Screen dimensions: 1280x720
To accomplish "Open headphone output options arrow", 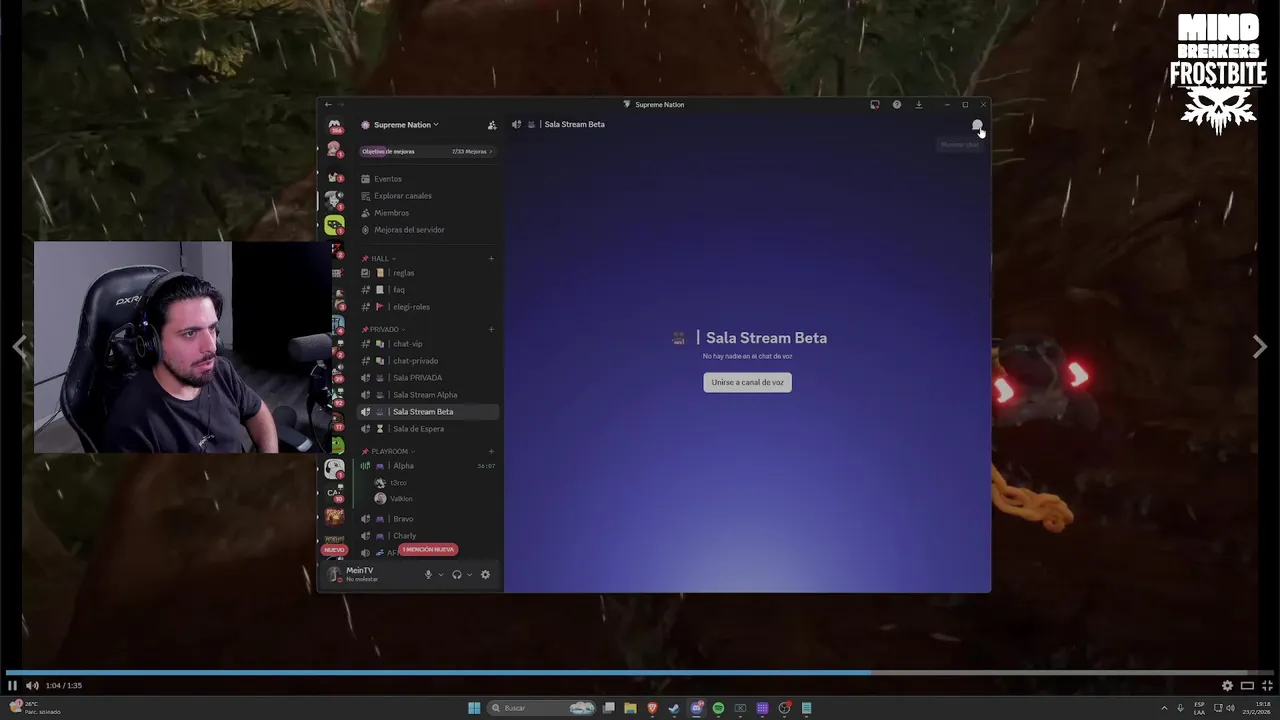I will coord(469,575).
